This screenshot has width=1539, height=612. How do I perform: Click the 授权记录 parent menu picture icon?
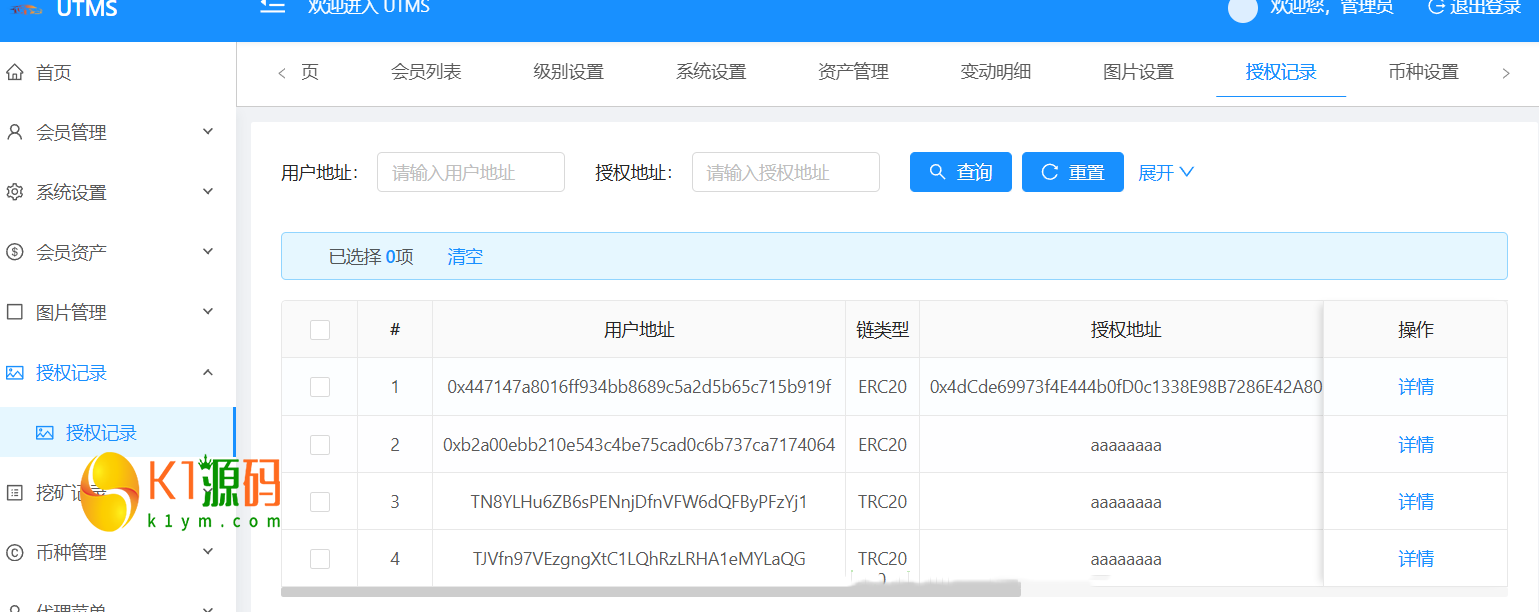click(x=15, y=372)
